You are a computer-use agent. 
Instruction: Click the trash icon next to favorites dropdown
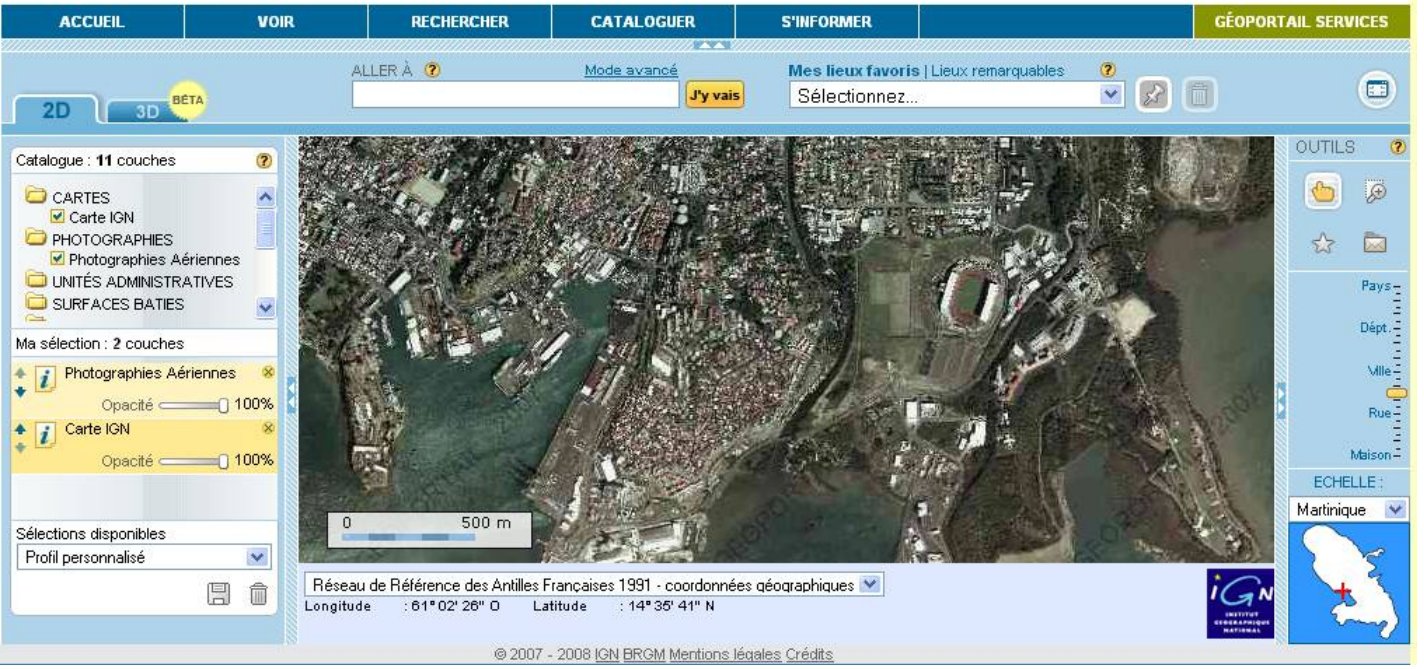click(1199, 95)
